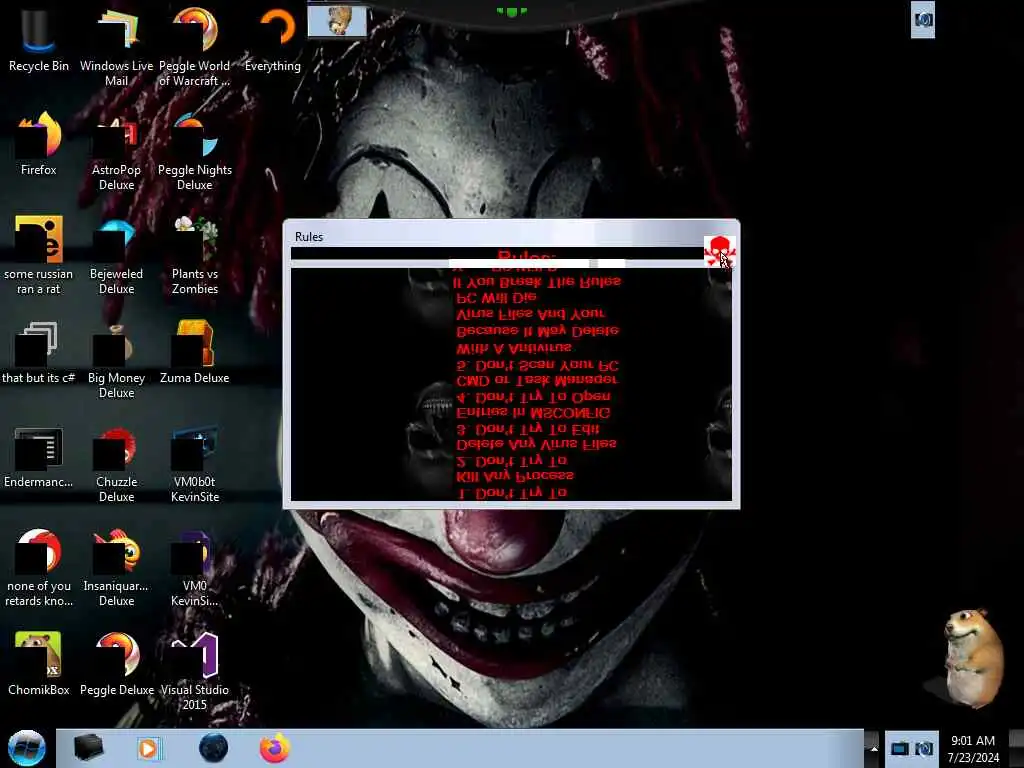1024x768 pixels.
Task: Select Zuma Deluxe desktop icon
Action: pyautogui.click(x=194, y=351)
